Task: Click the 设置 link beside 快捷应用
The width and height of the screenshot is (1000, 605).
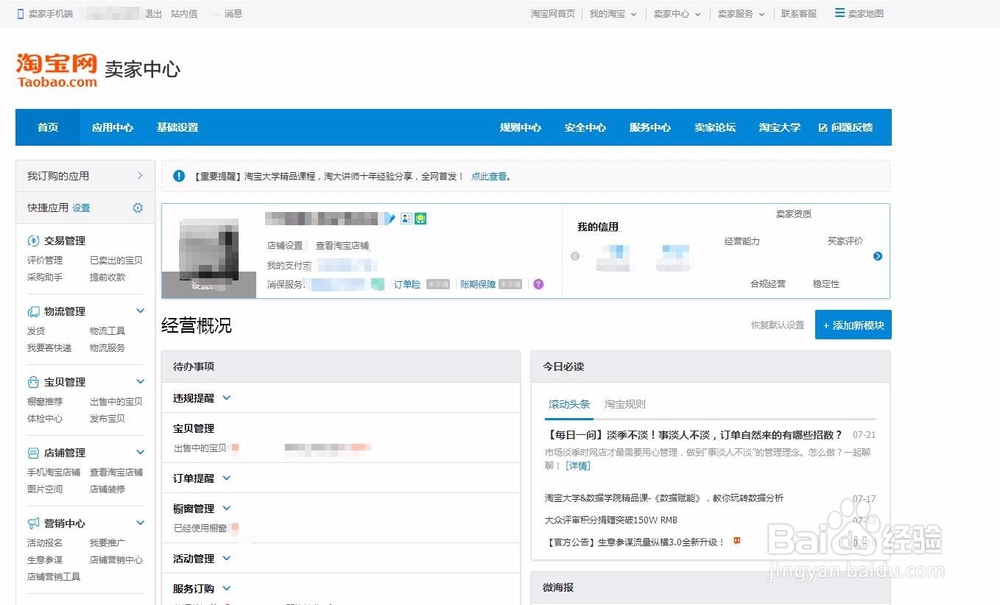Action: pyautogui.click(x=81, y=208)
